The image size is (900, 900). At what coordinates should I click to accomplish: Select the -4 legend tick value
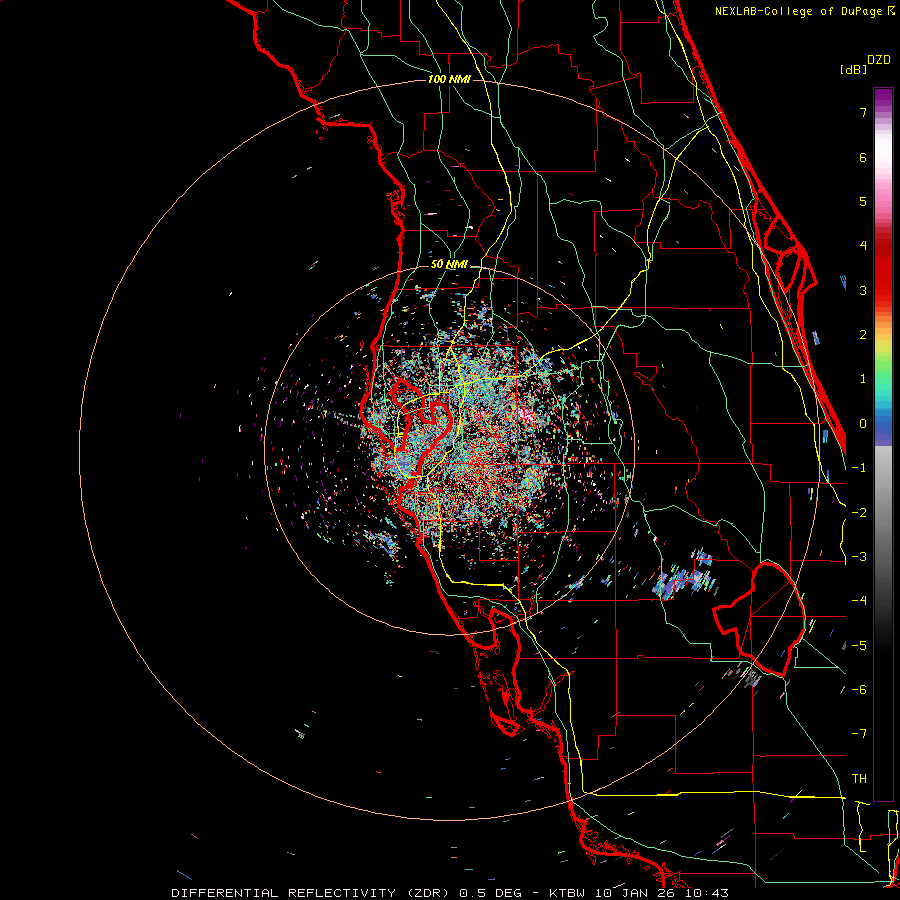tap(859, 601)
